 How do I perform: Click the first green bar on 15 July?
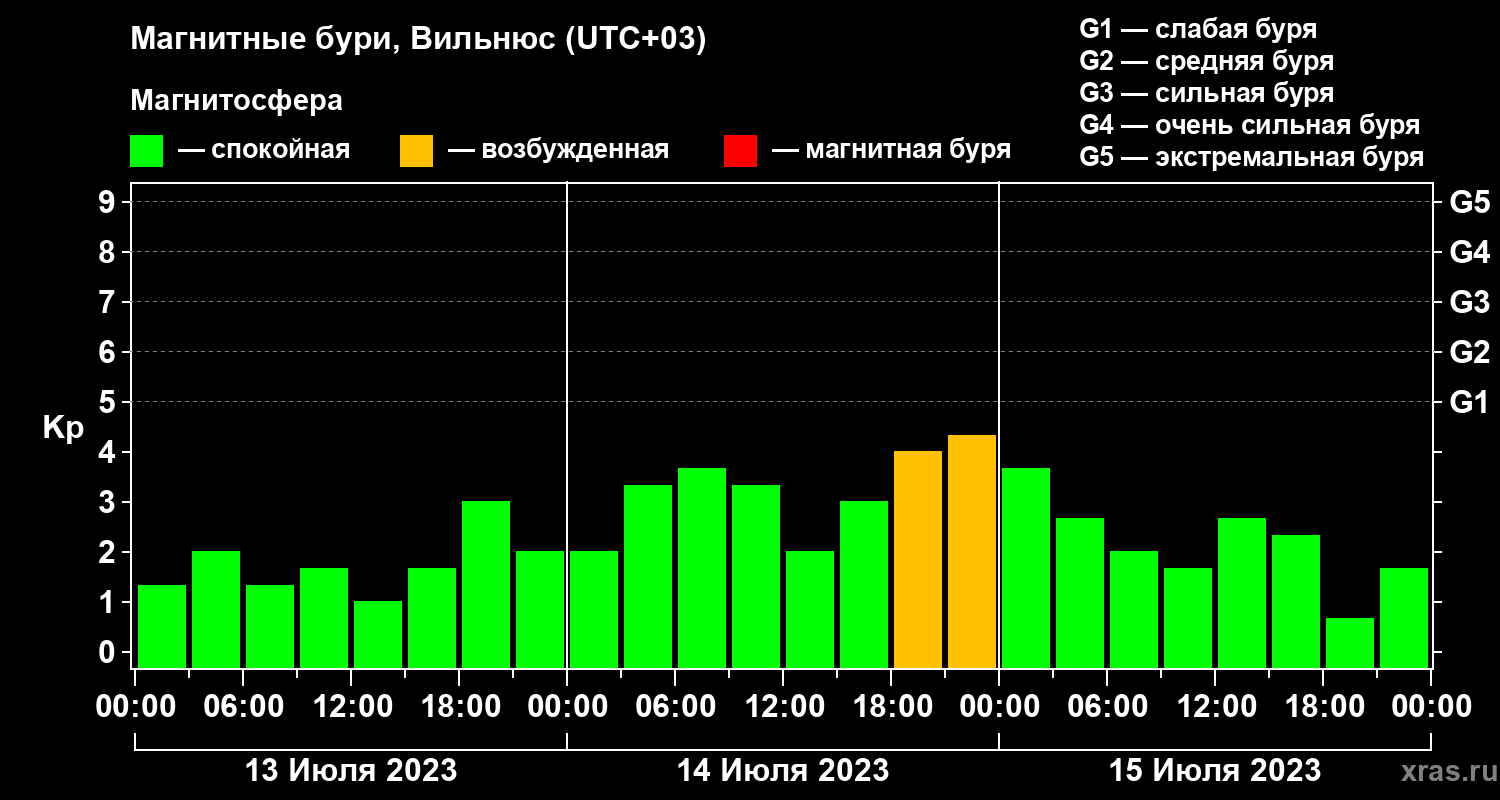1026,568
